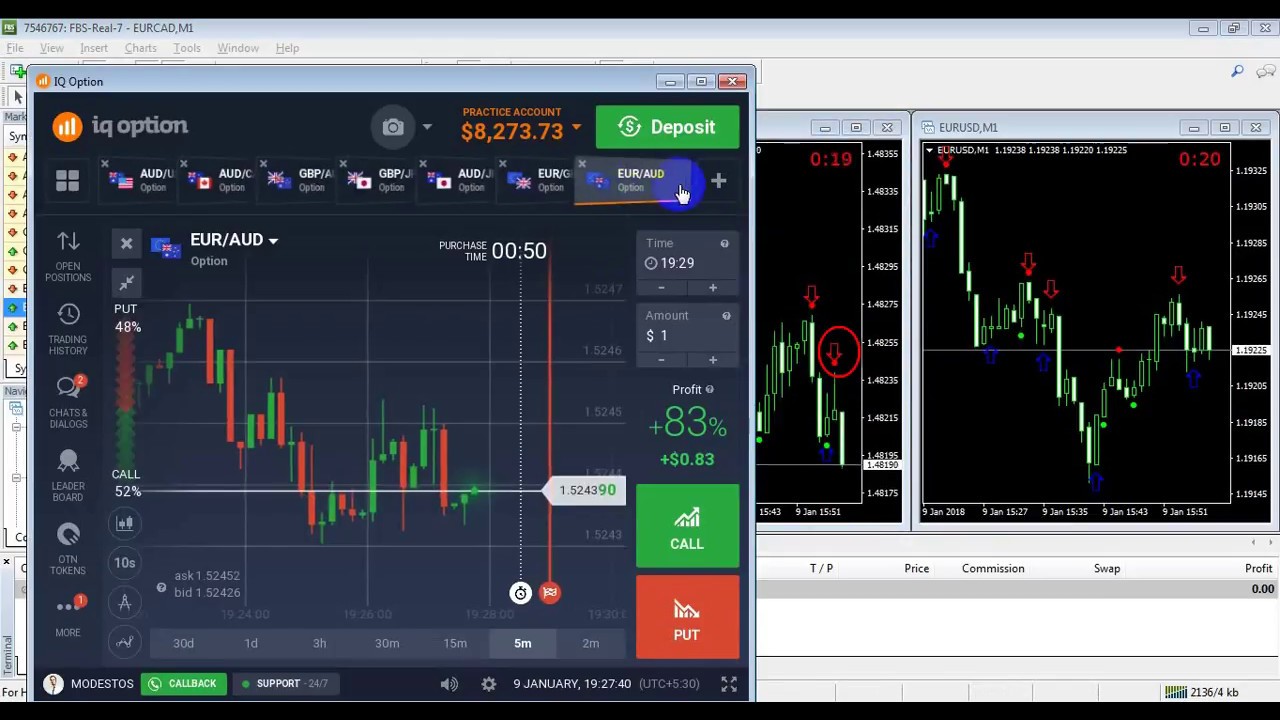Decrease the trade amount
1280x720 pixels.
pos(661,360)
